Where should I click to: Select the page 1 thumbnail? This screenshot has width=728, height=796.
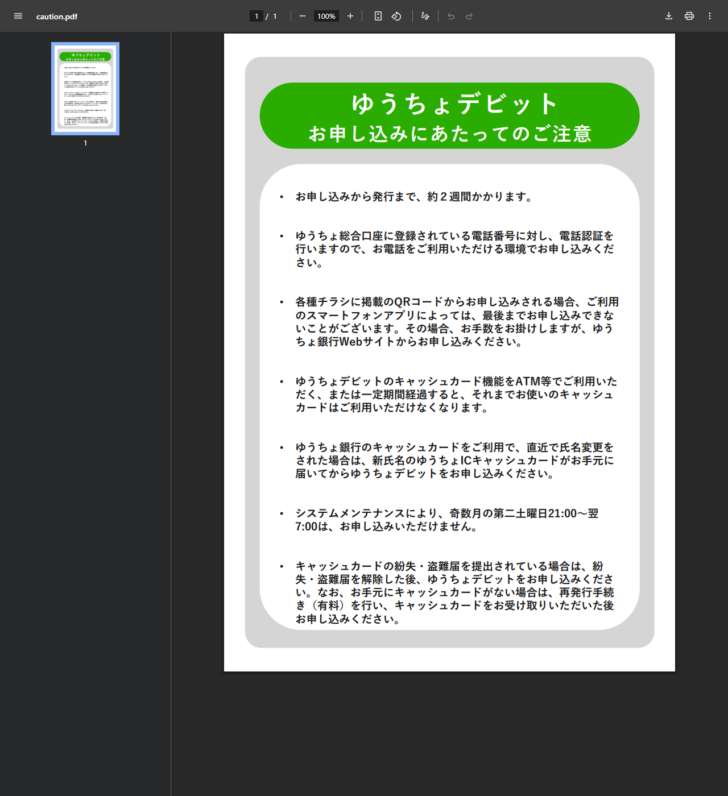[x=85, y=88]
